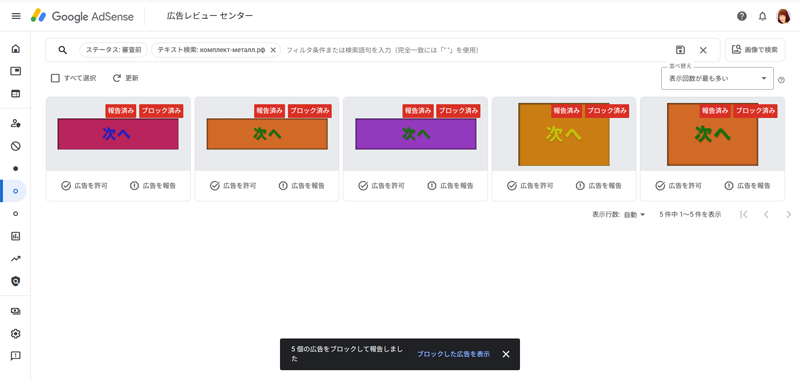Tick the すべて選択 checkbox

[55, 78]
